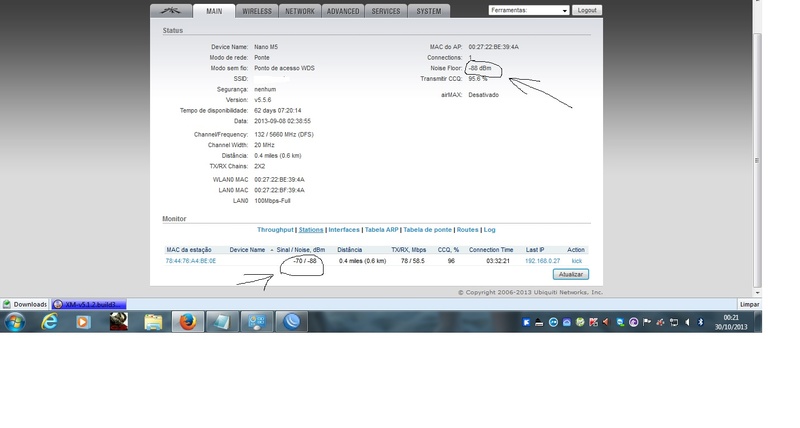Launch Internet Explorer from taskbar

click(49, 322)
